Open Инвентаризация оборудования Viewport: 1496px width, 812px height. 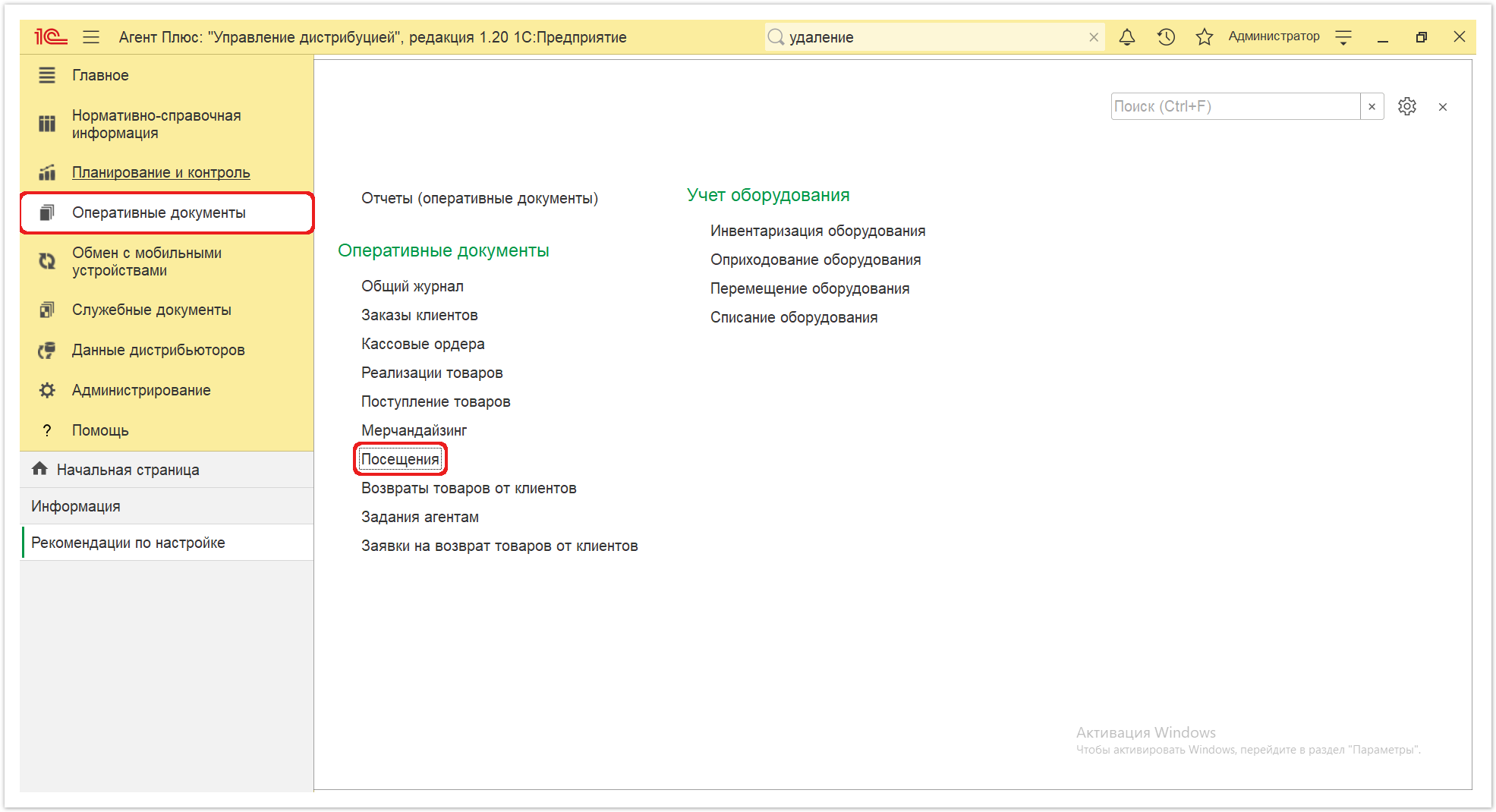(818, 231)
